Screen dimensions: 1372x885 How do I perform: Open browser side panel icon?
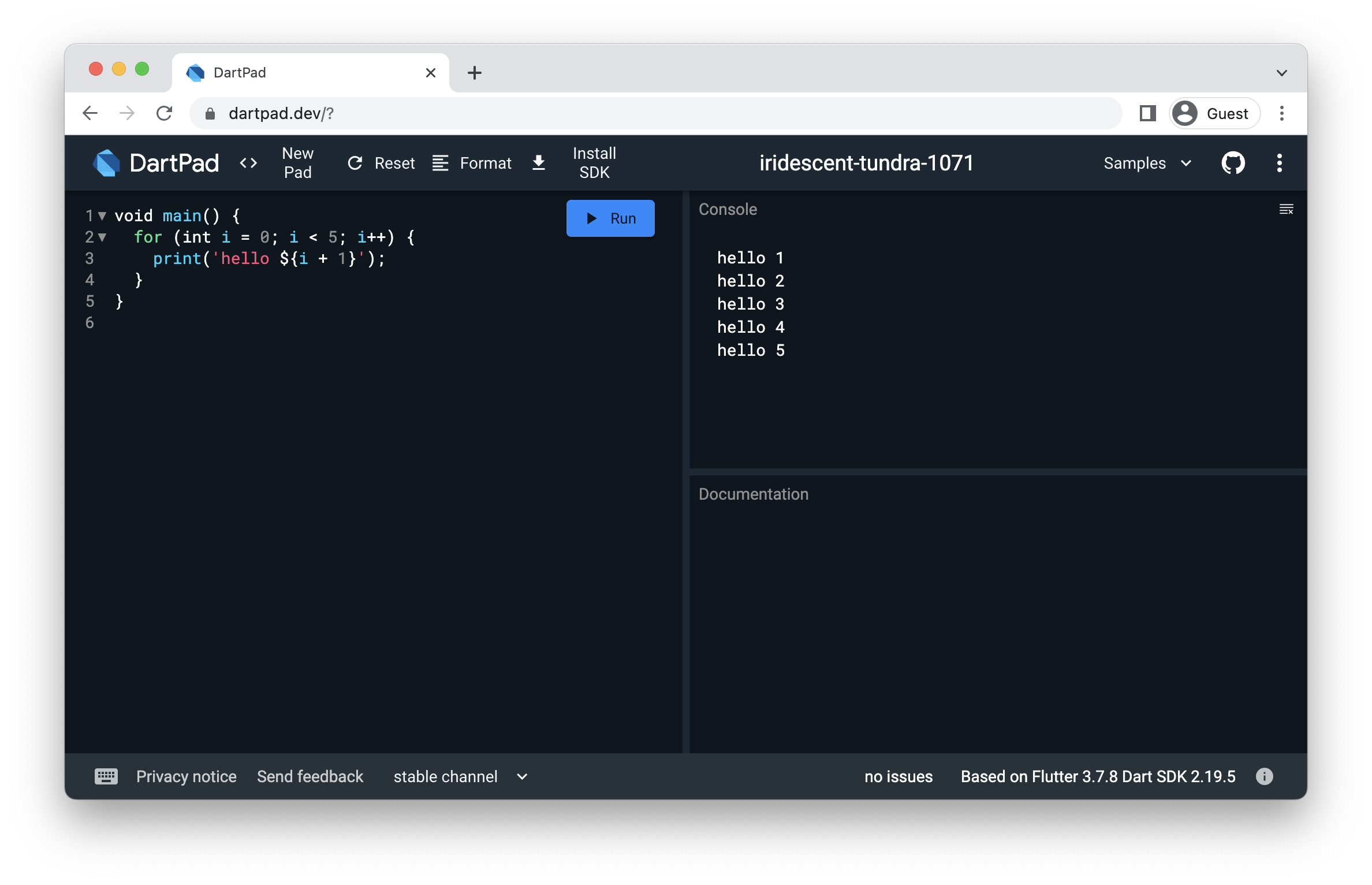pos(1147,113)
